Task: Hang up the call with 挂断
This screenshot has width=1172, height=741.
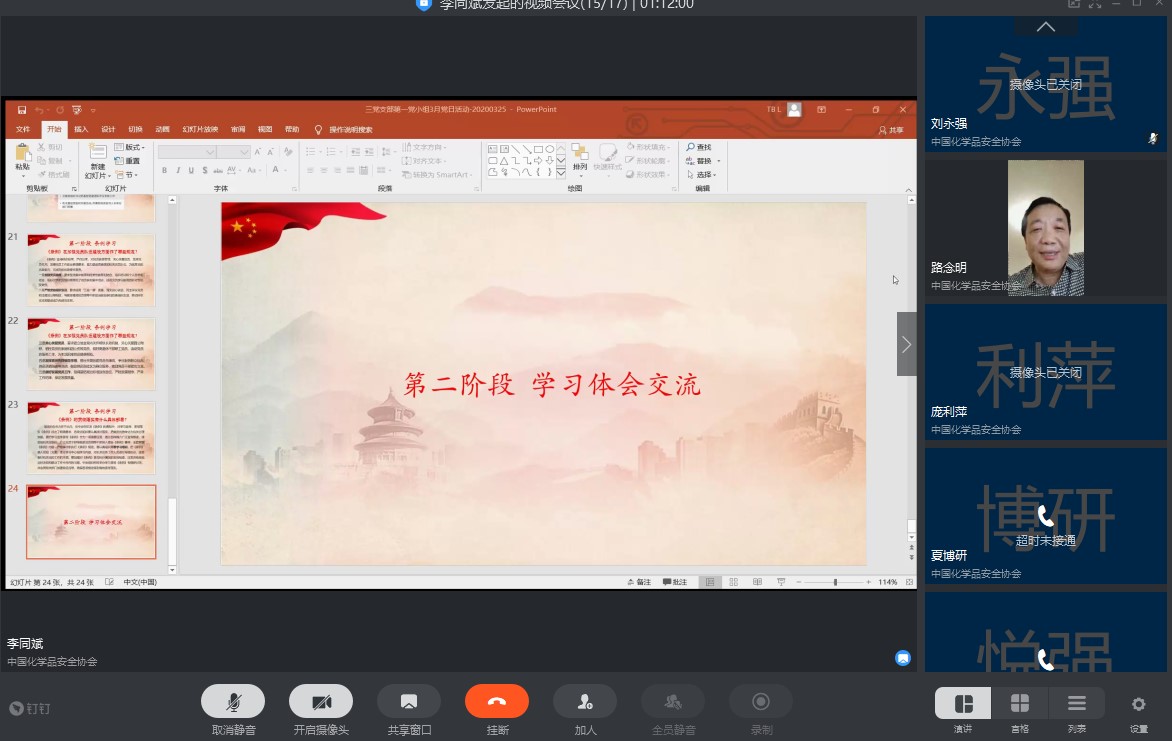Action: [x=497, y=701]
